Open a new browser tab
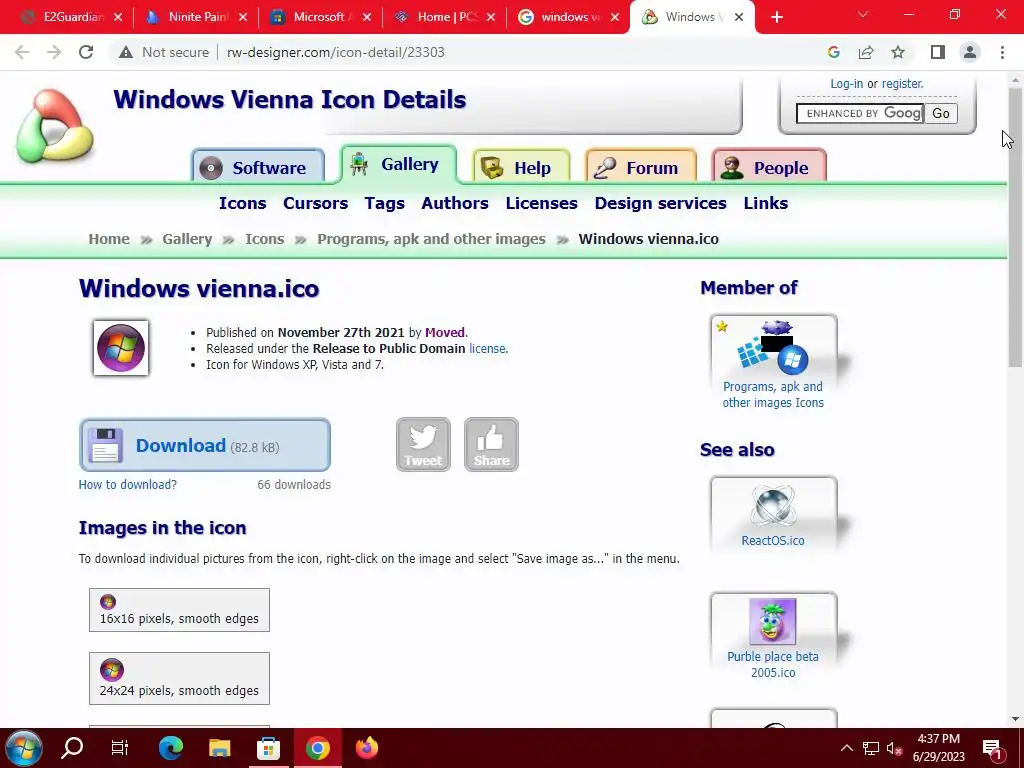Viewport: 1024px width, 768px height. (776, 17)
